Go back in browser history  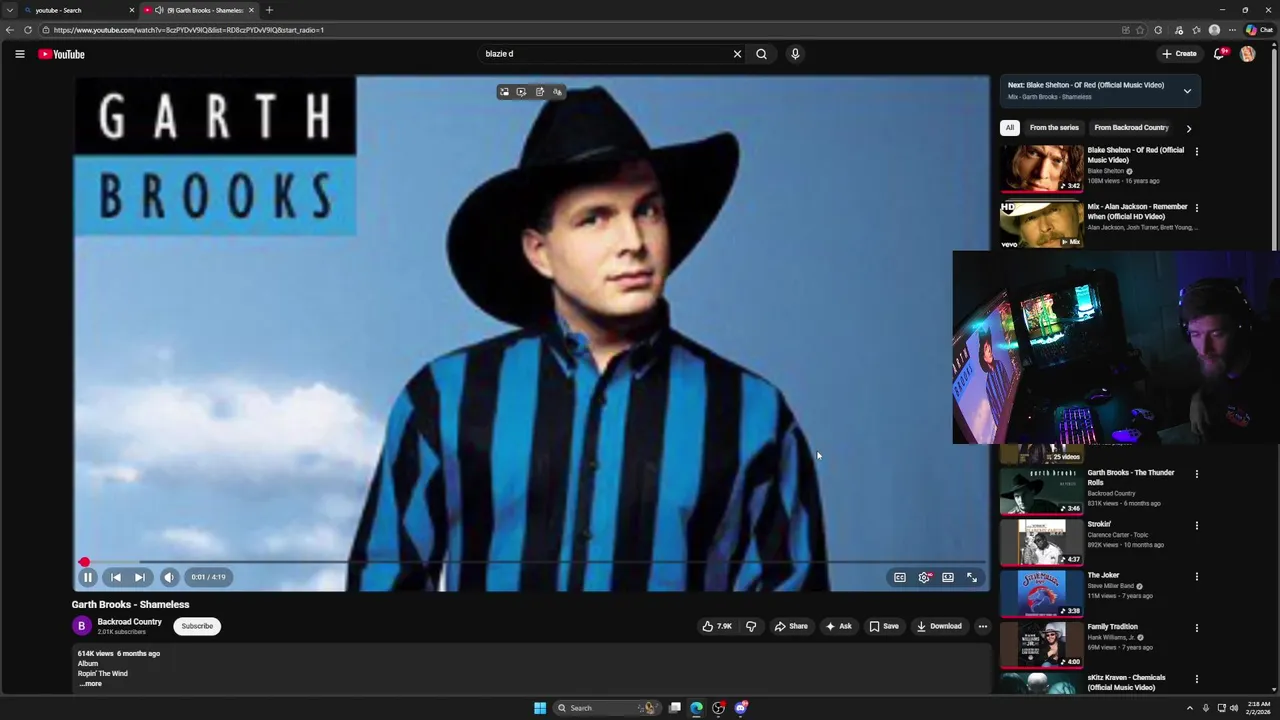tap(10, 30)
